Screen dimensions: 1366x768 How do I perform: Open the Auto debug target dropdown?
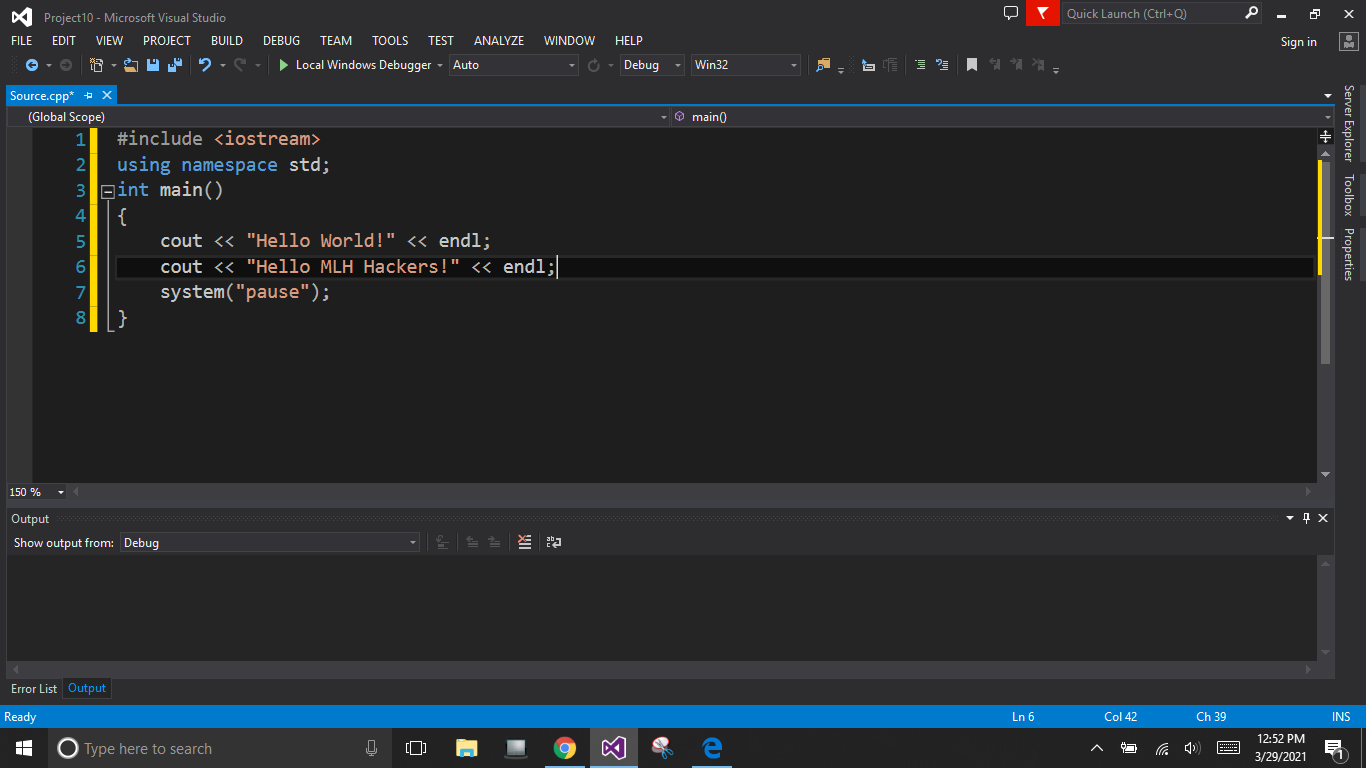click(x=514, y=65)
